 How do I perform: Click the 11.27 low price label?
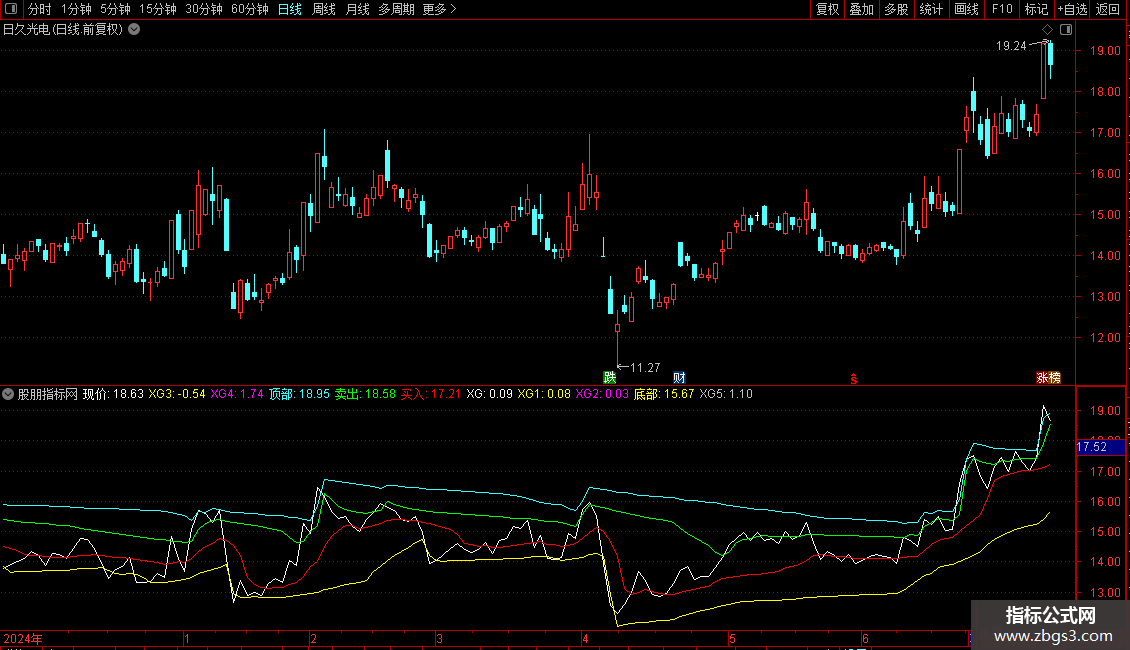point(645,368)
